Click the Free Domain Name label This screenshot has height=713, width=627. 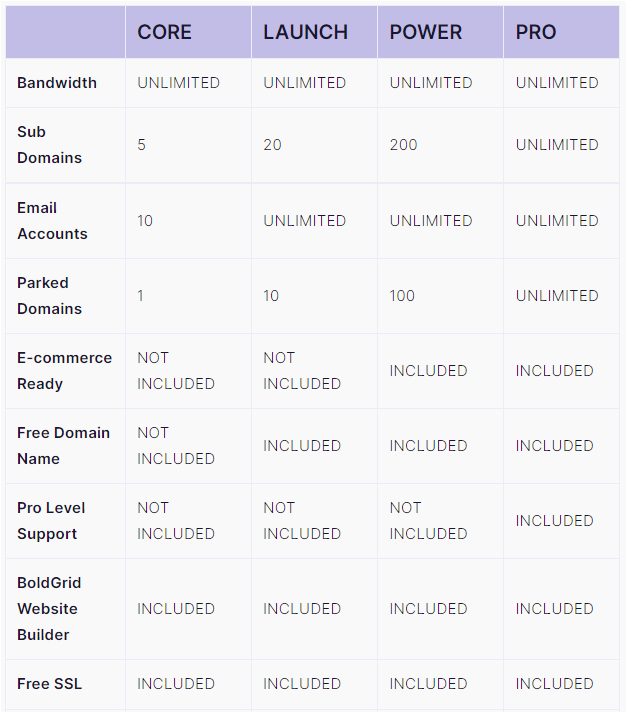tap(64, 446)
